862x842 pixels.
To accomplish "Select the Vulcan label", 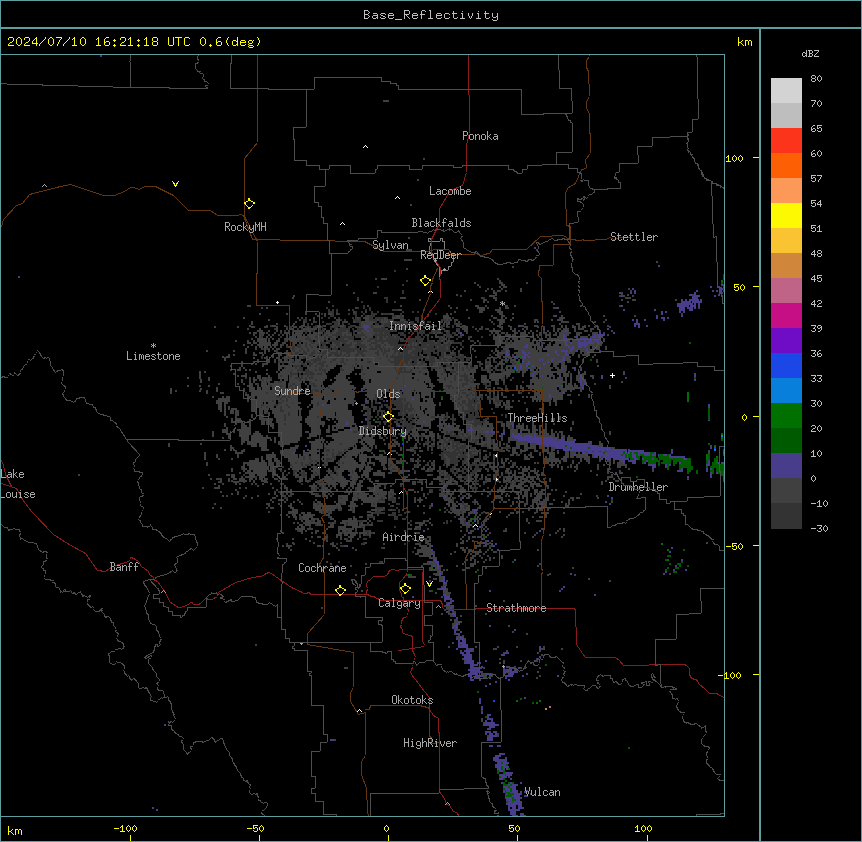I will pos(542,792).
